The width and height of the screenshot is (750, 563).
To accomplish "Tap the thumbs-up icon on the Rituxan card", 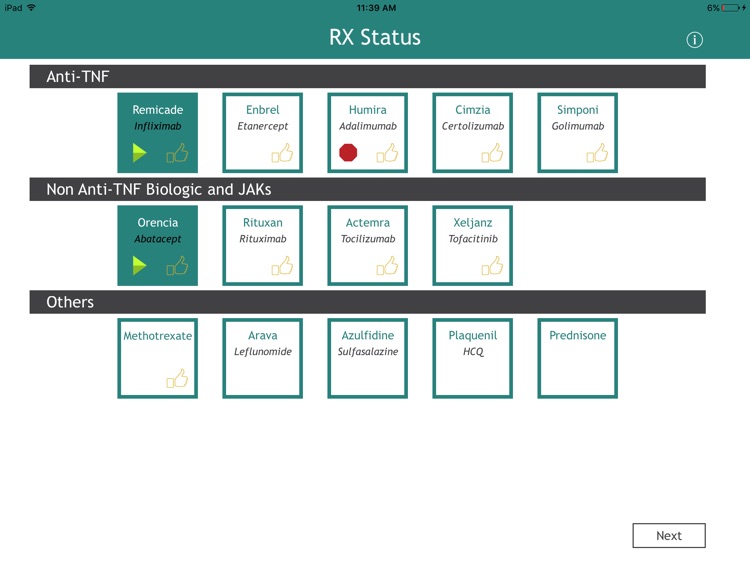I will [x=282, y=265].
